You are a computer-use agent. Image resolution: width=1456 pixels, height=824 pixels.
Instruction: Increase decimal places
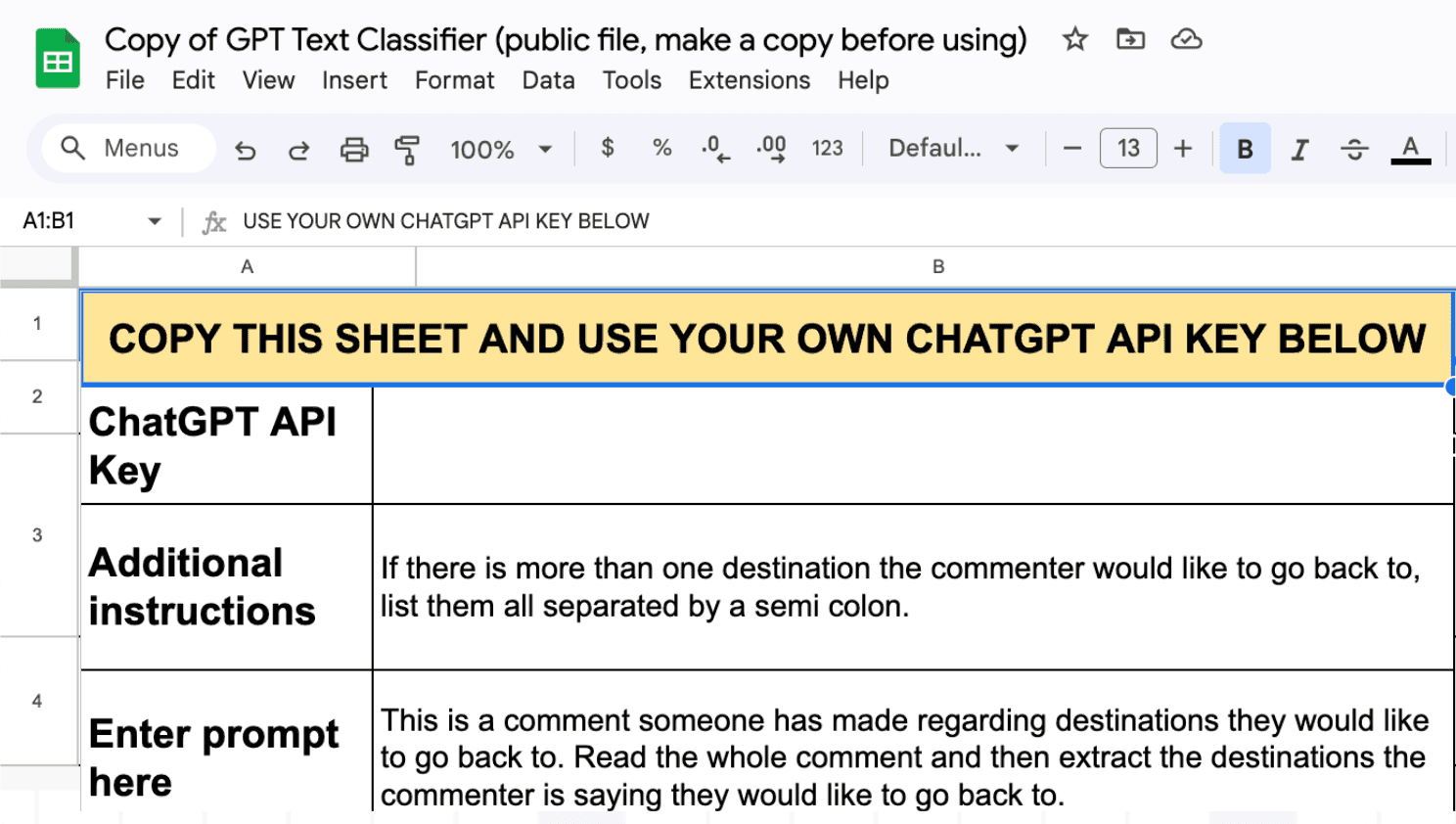tap(772, 149)
